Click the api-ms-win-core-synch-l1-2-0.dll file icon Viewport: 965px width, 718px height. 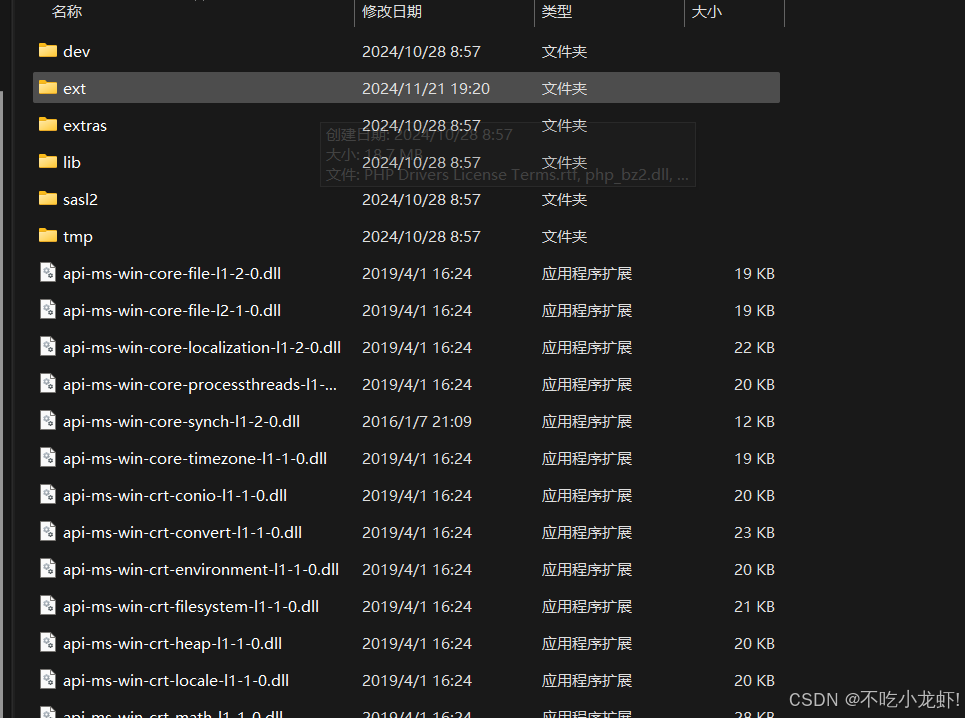coord(47,421)
